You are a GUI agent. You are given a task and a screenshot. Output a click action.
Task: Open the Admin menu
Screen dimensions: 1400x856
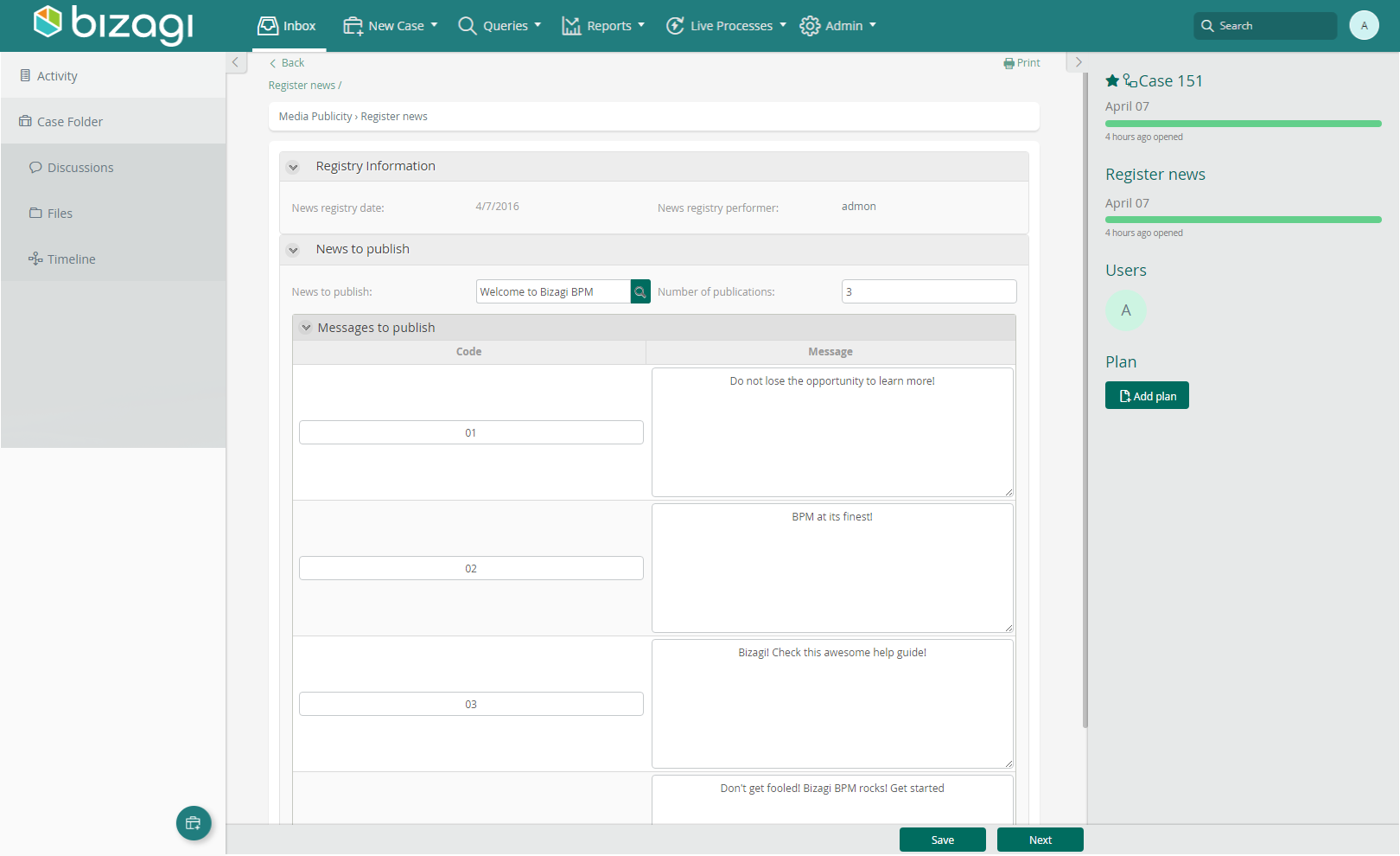[837, 26]
